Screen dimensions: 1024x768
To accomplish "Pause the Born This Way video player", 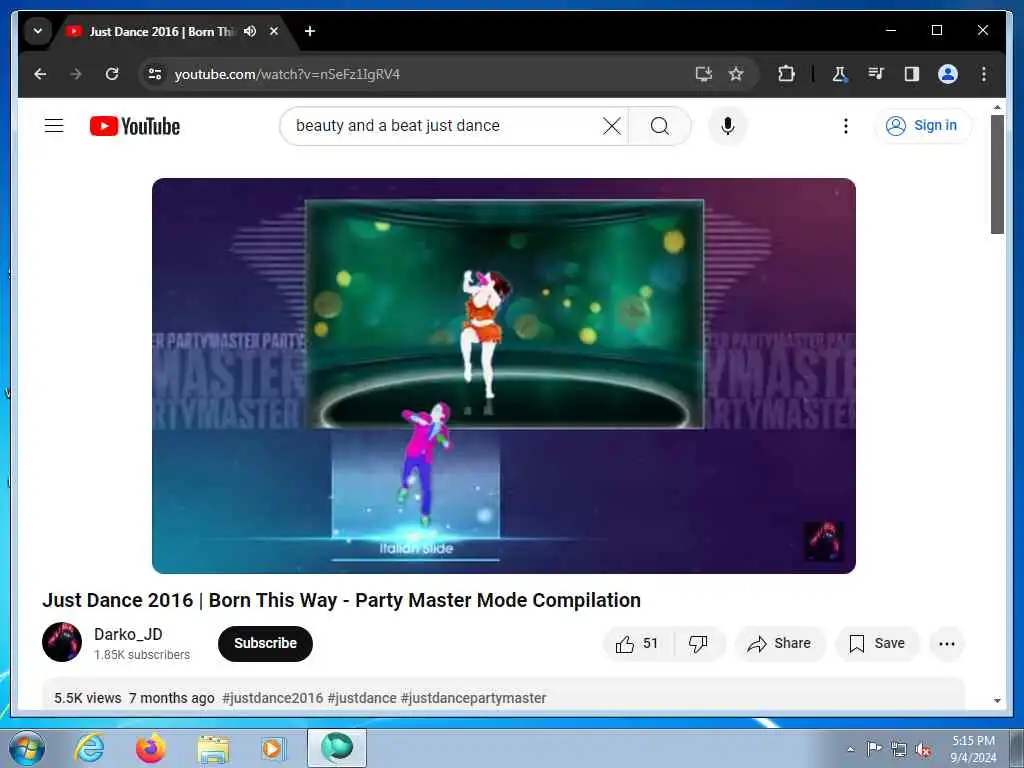I will 504,376.
